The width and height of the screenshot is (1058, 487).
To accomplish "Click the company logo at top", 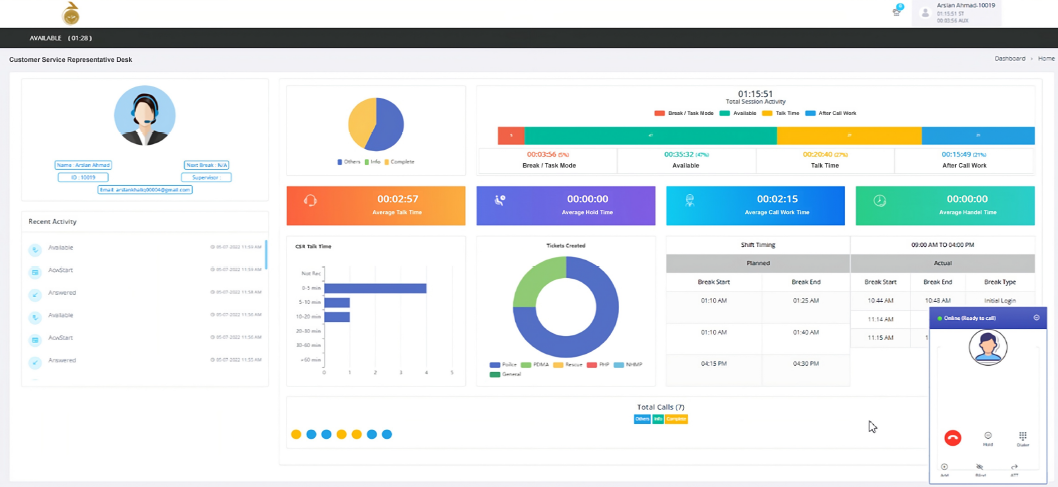I will [71, 12].
